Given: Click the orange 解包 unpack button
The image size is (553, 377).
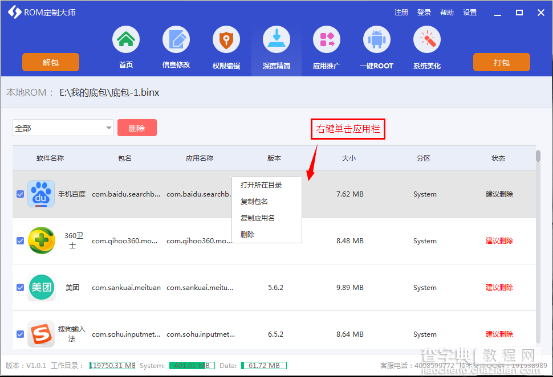Looking at the screenshot, I should click(x=50, y=62).
